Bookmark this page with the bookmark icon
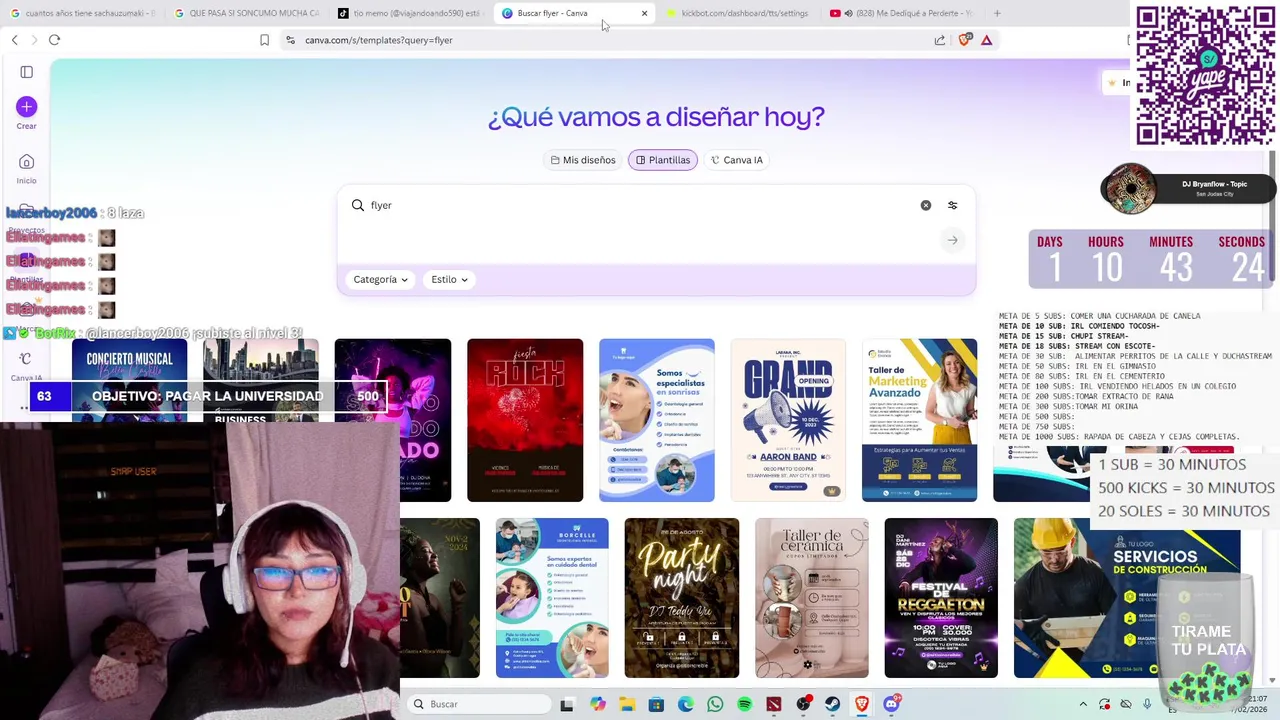Screen dimensions: 1280x720 pos(264,40)
